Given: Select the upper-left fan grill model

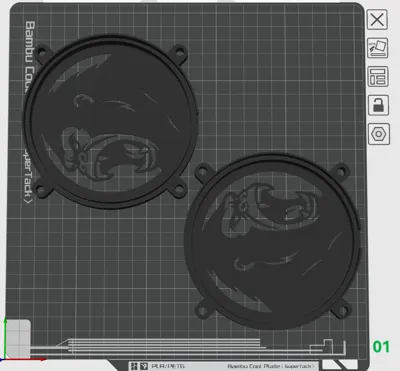Looking at the screenshot, I should 112,122.
